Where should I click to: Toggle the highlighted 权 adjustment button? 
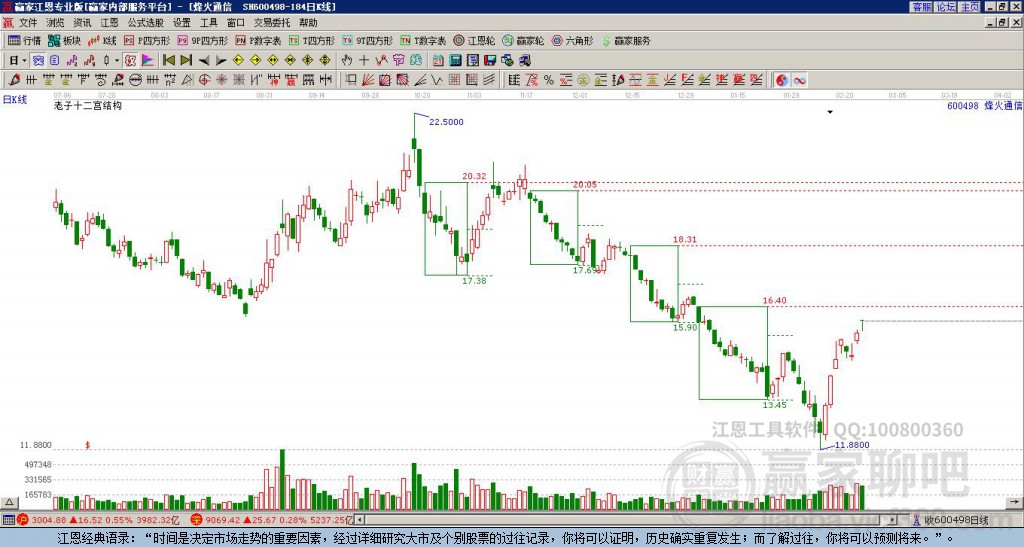click(x=130, y=60)
